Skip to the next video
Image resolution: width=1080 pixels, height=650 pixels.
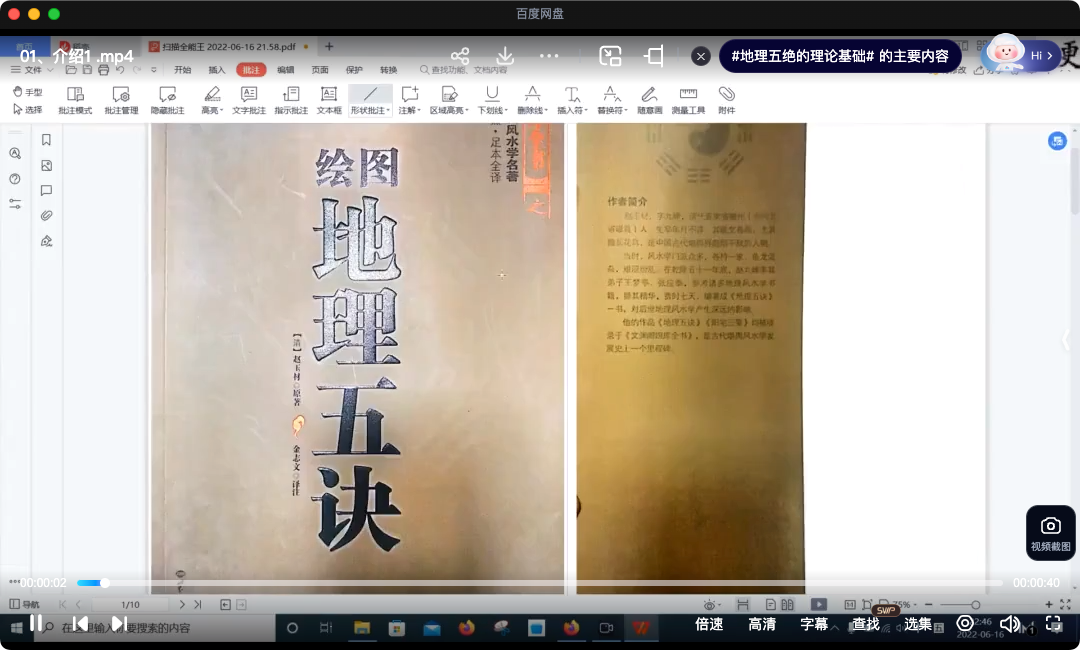click(x=119, y=623)
